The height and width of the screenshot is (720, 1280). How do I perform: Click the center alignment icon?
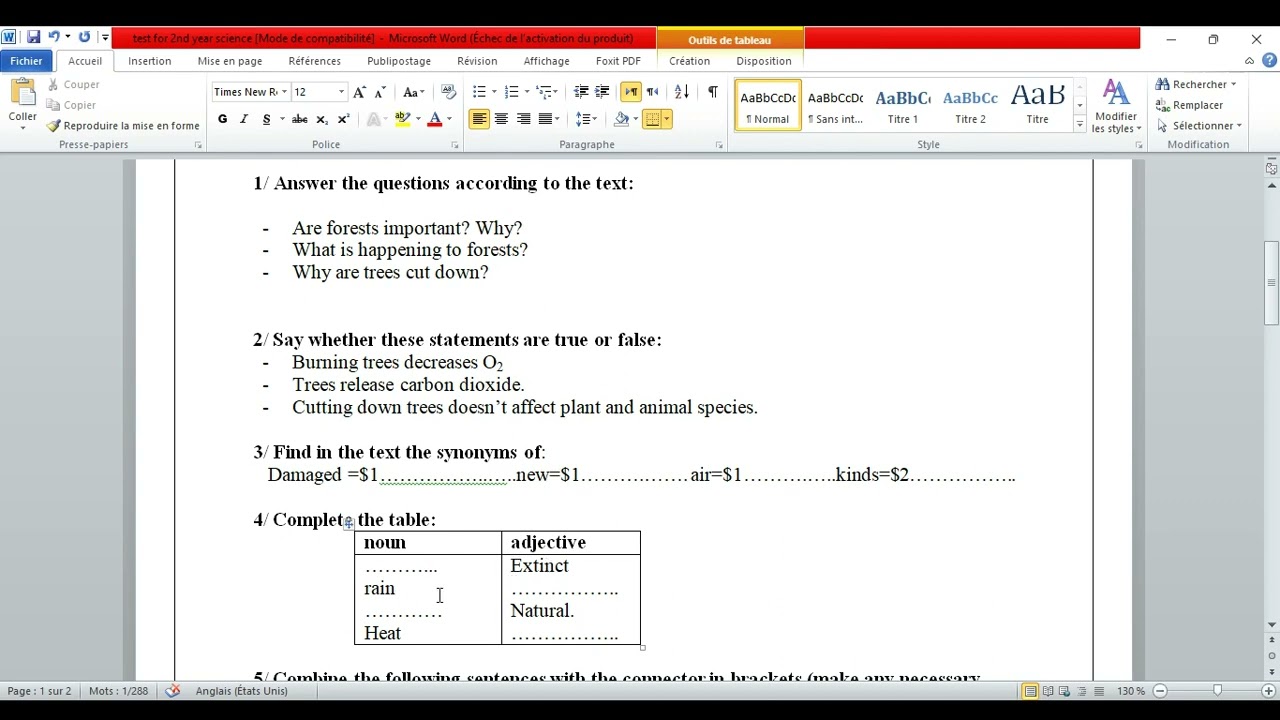[x=501, y=119]
